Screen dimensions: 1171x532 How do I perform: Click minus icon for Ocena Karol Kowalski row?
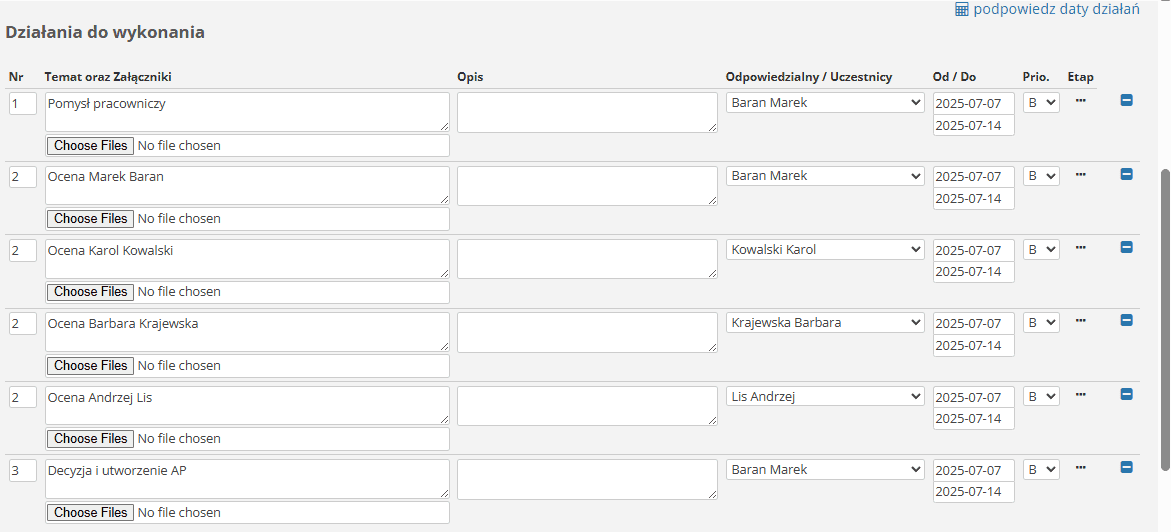pos(1126,247)
